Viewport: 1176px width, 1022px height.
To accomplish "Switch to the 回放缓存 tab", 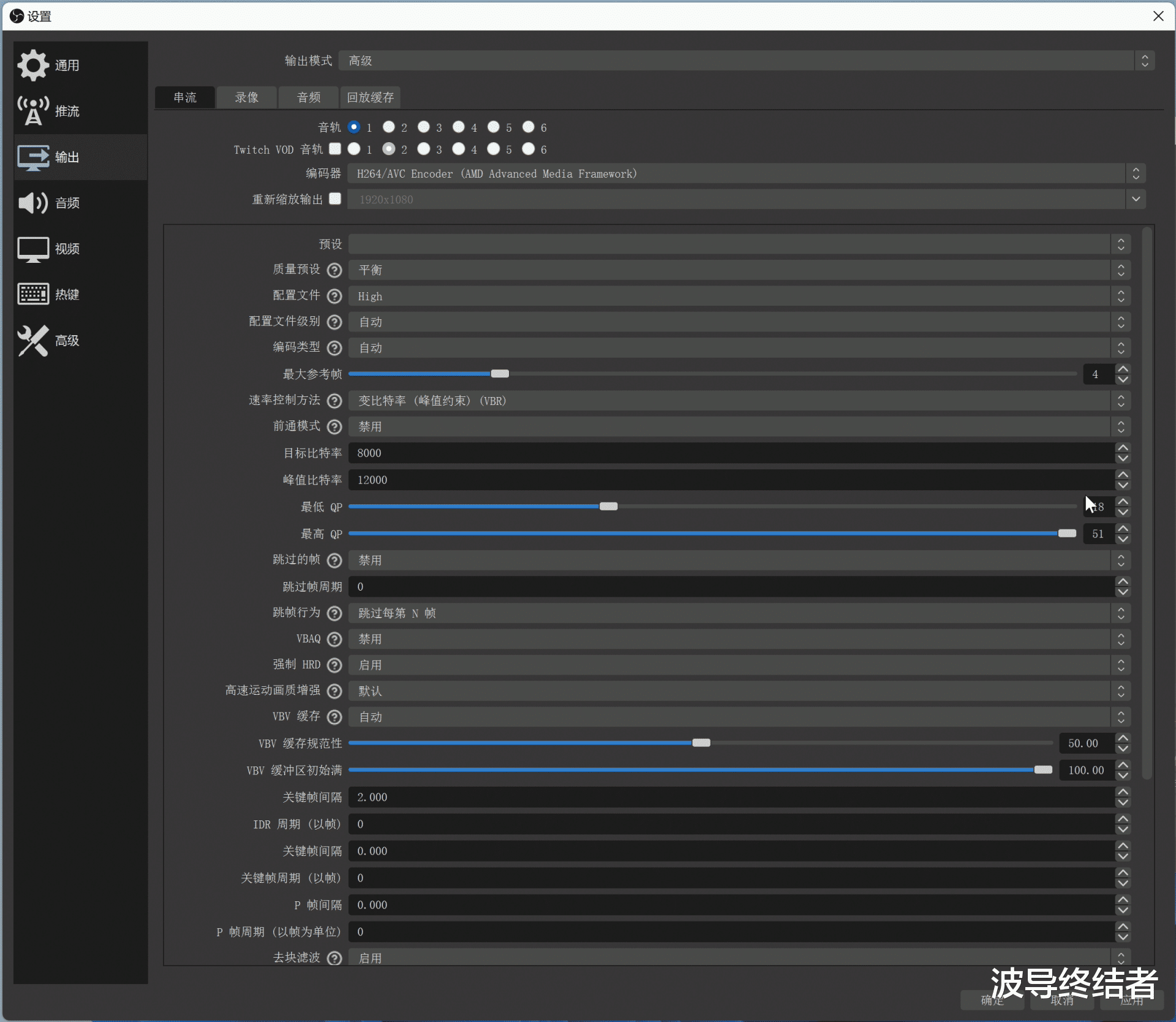I will [370, 97].
